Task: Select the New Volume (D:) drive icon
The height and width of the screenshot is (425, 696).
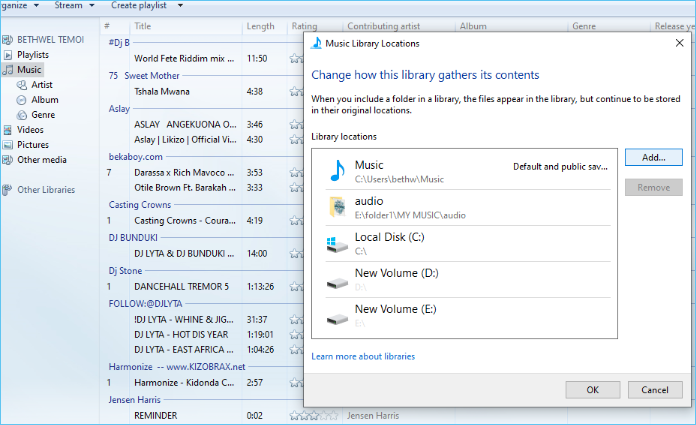Action: click(x=336, y=279)
